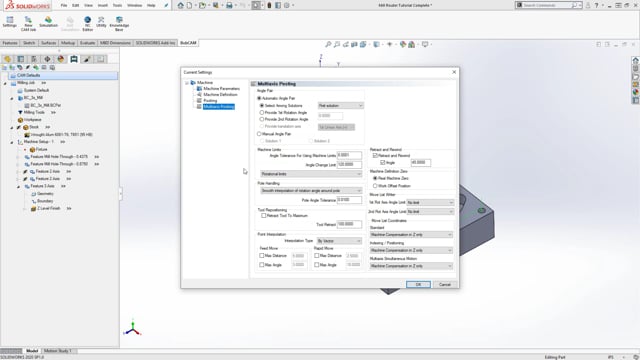This screenshot has height=360, width=640.
Task: Create a New CAM Job
Action: click(x=28, y=24)
